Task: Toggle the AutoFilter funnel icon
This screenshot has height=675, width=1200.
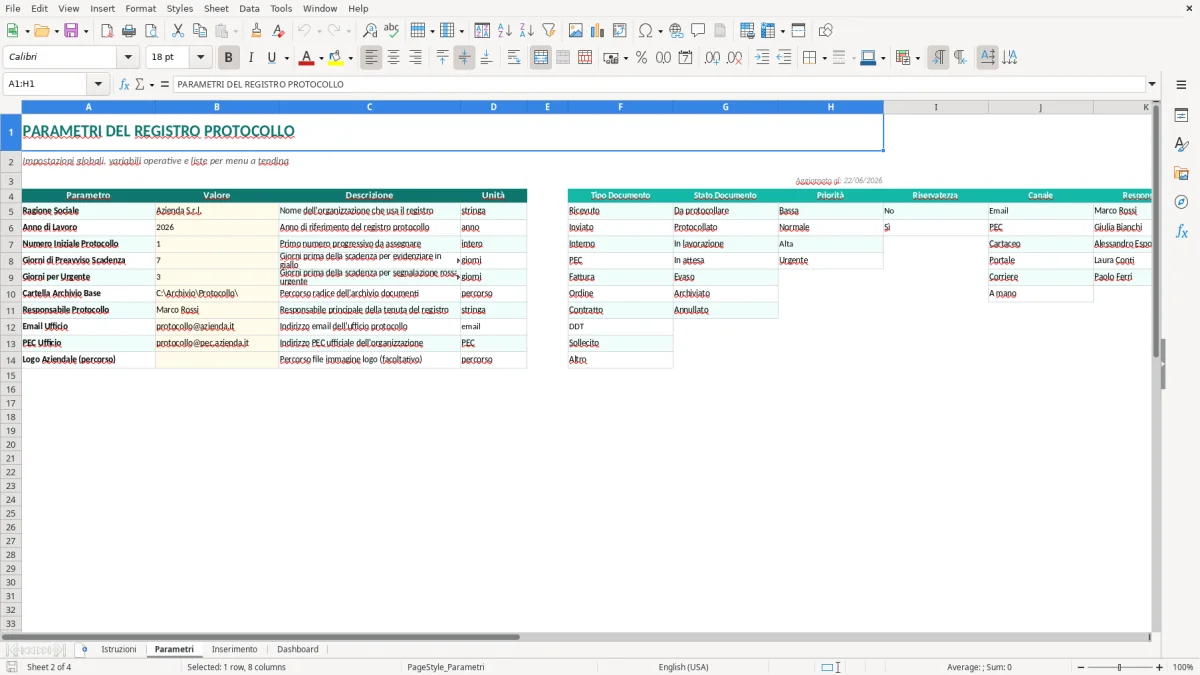Action: coord(548,31)
